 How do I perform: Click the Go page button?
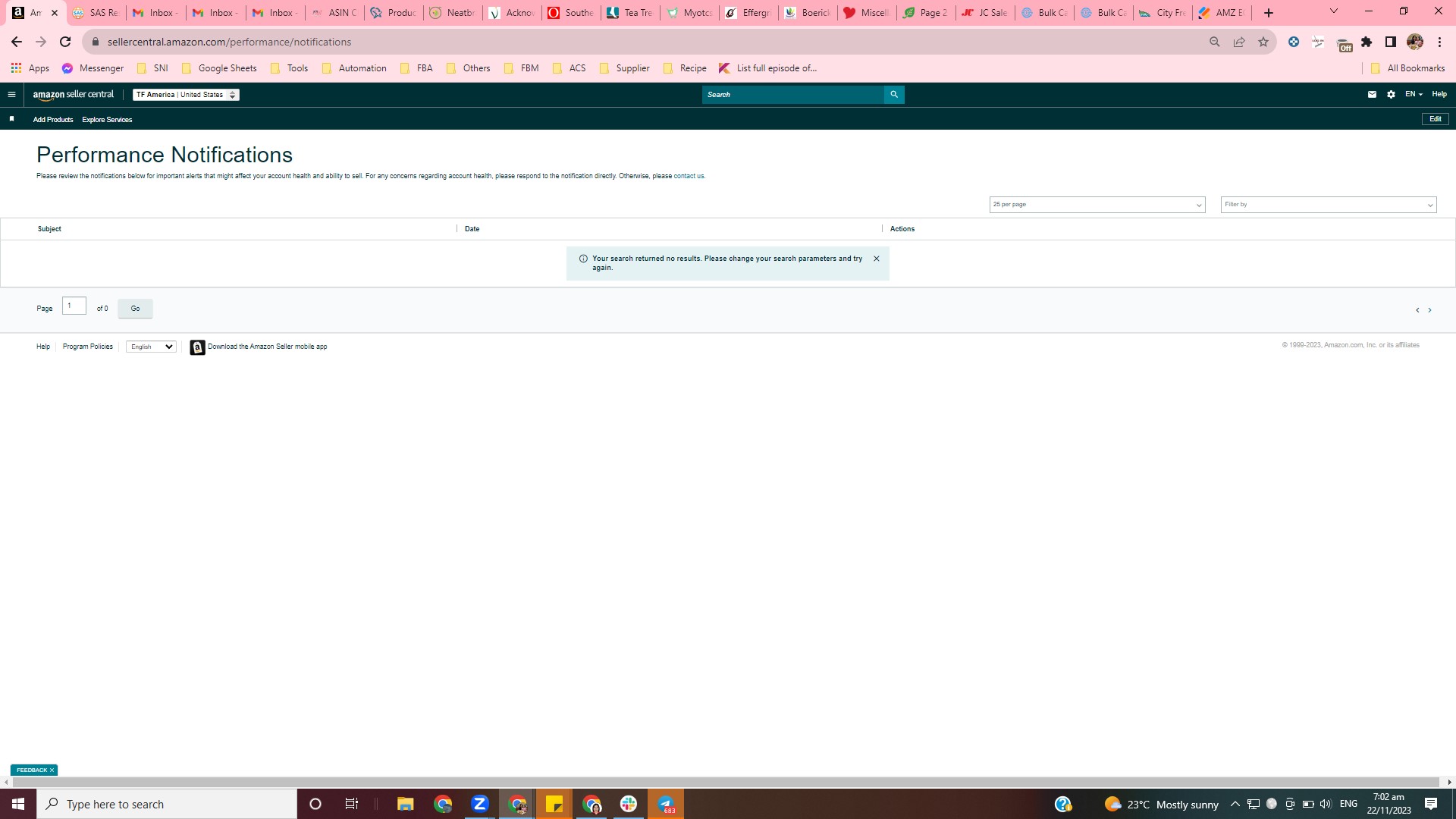tap(135, 309)
